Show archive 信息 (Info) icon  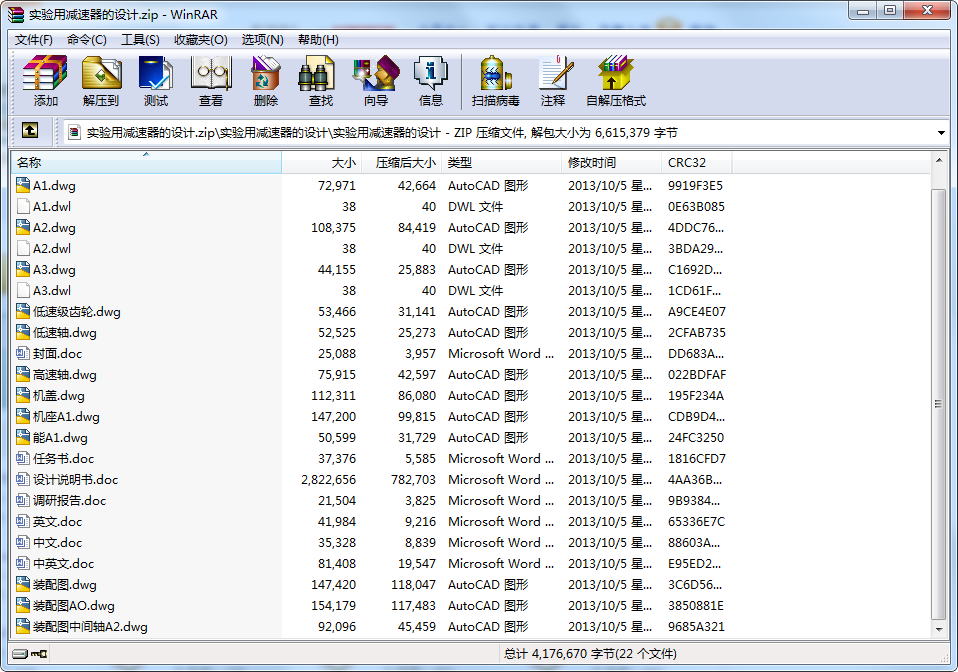tap(431, 80)
